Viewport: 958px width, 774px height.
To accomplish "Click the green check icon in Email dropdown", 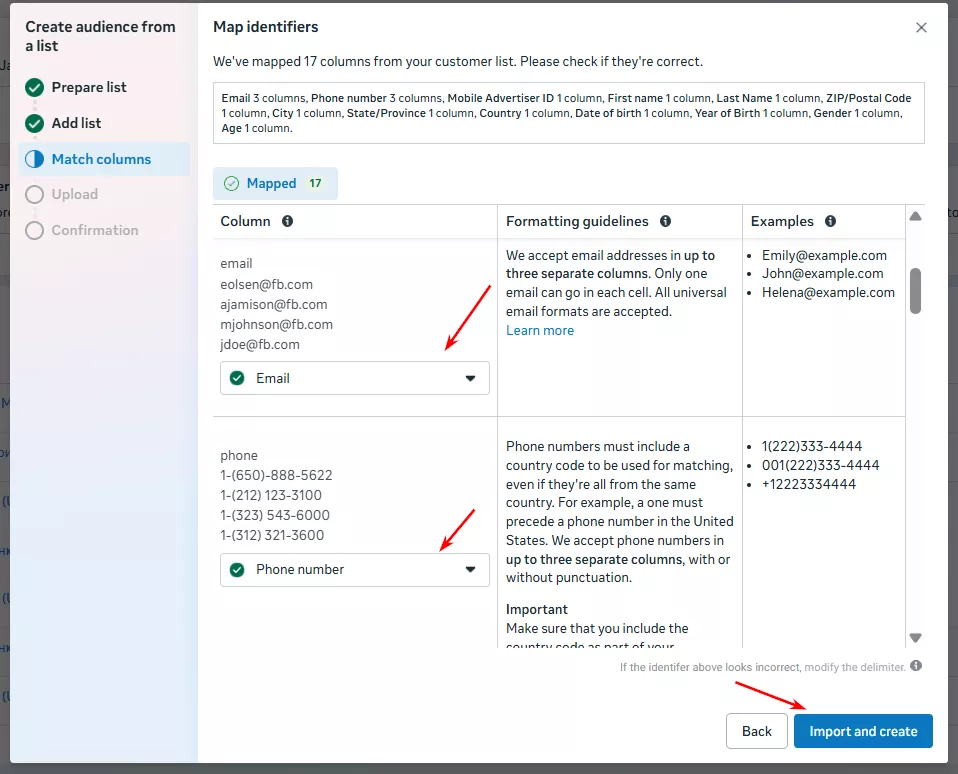I will 237,378.
